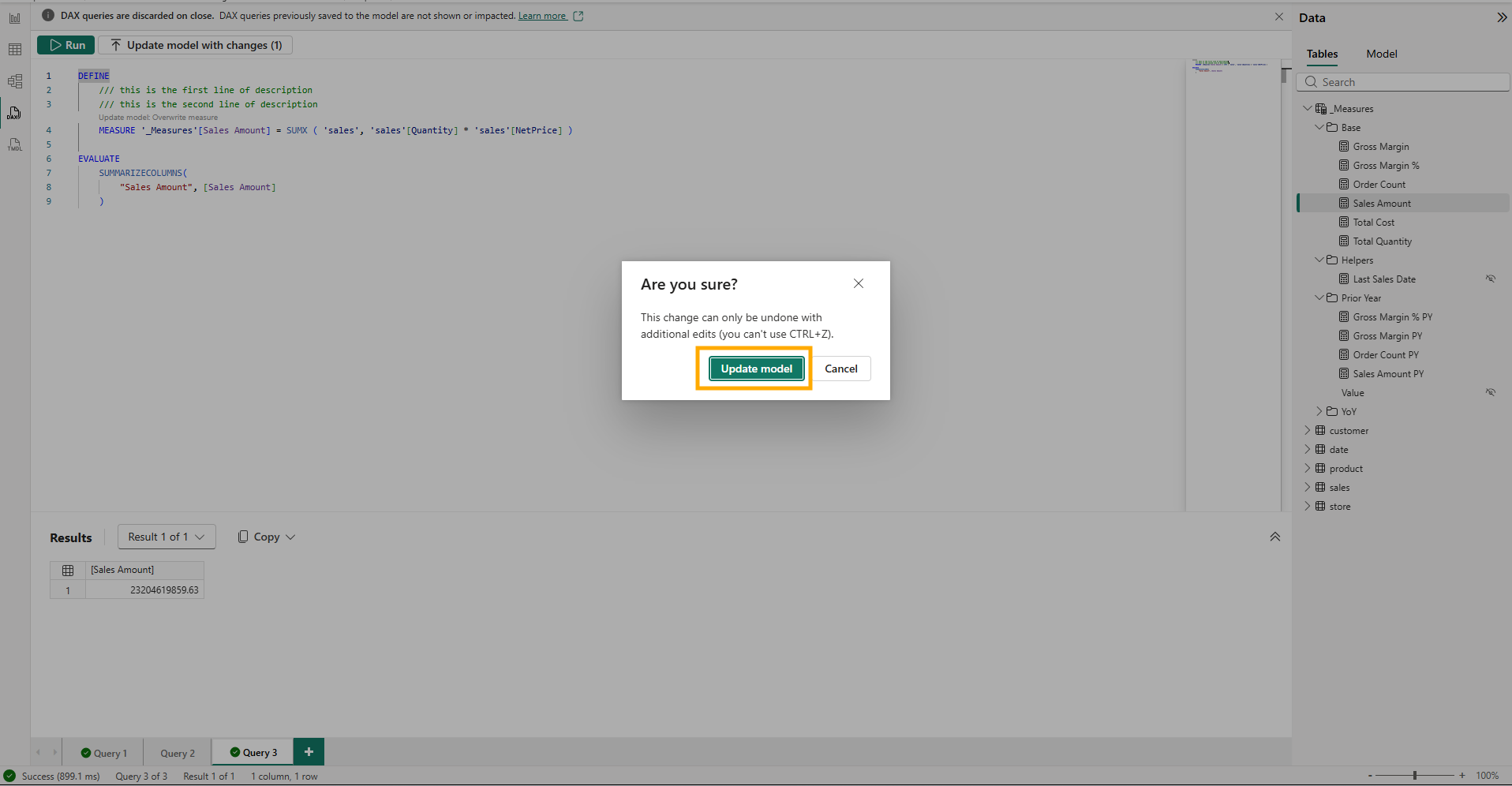Open the Learn more link
Screen dimensions: 1512x786
542,16
